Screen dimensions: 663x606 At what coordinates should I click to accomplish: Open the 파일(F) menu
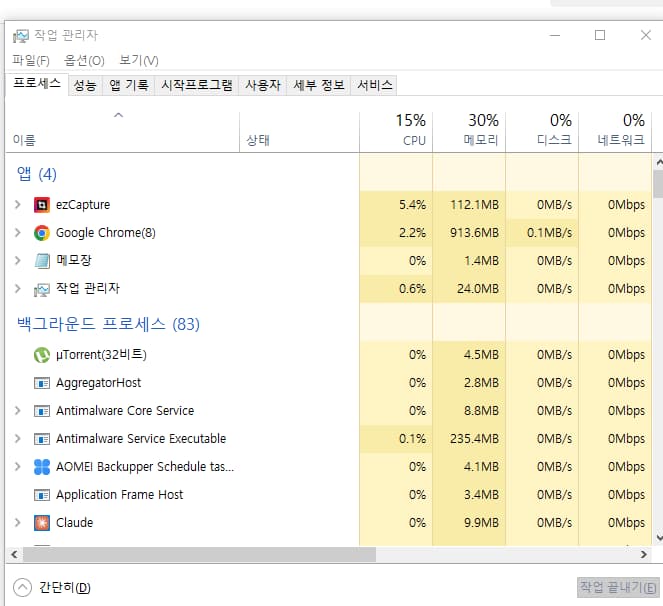31,61
